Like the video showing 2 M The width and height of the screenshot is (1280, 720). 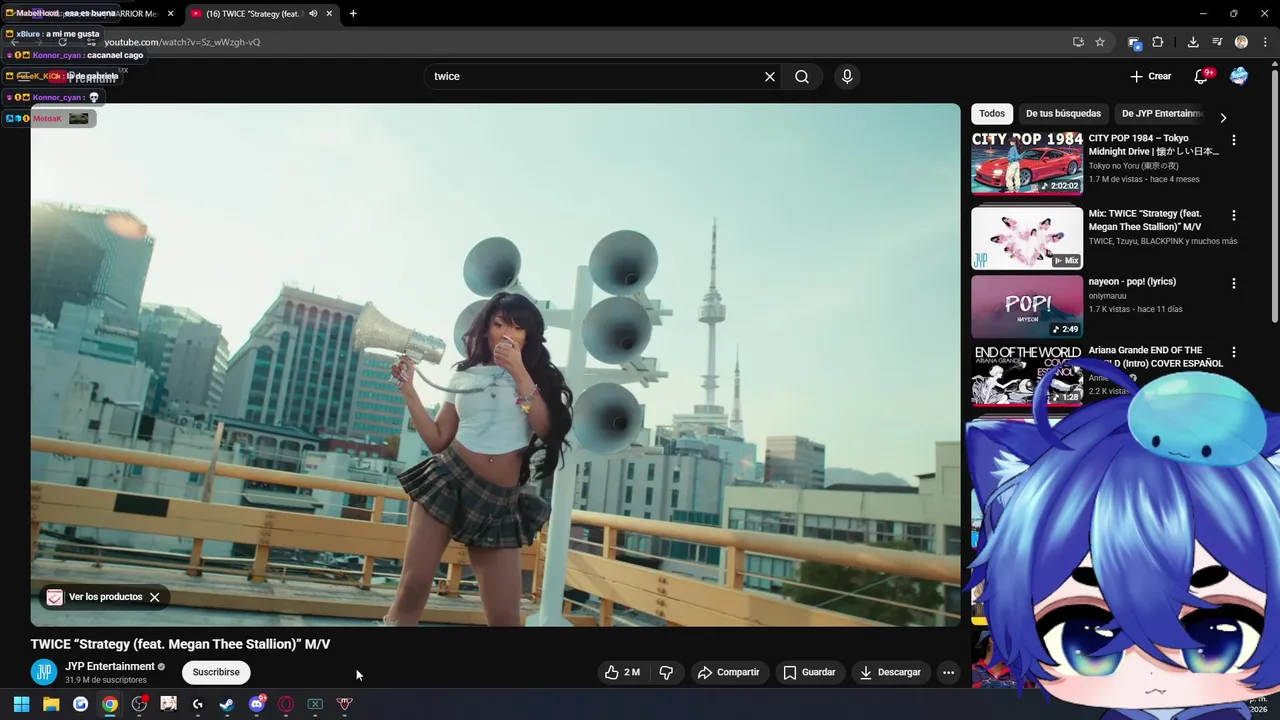coord(622,672)
